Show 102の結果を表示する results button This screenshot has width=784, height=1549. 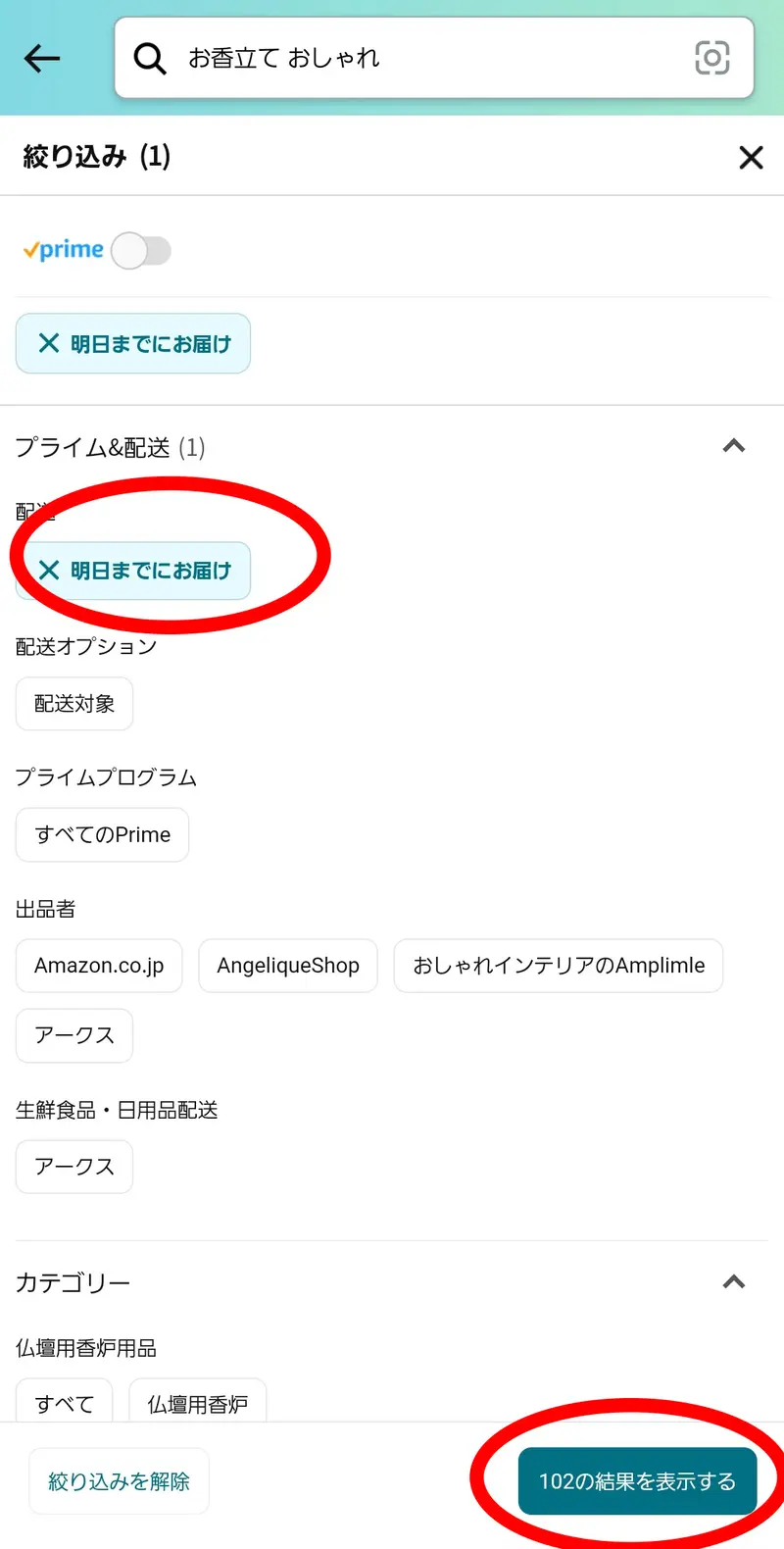(x=638, y=1481)
